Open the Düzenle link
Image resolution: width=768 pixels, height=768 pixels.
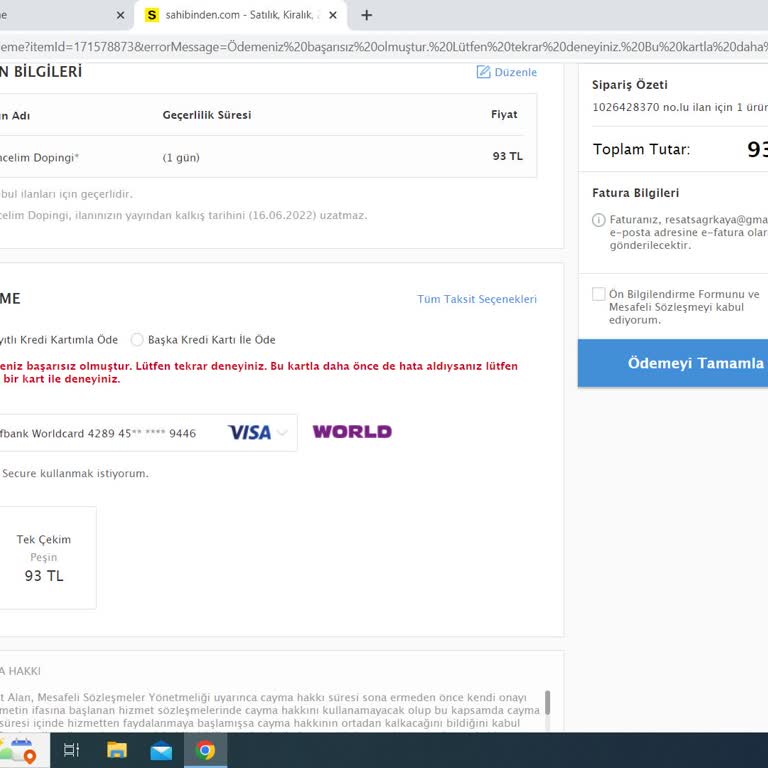(515, 72)
